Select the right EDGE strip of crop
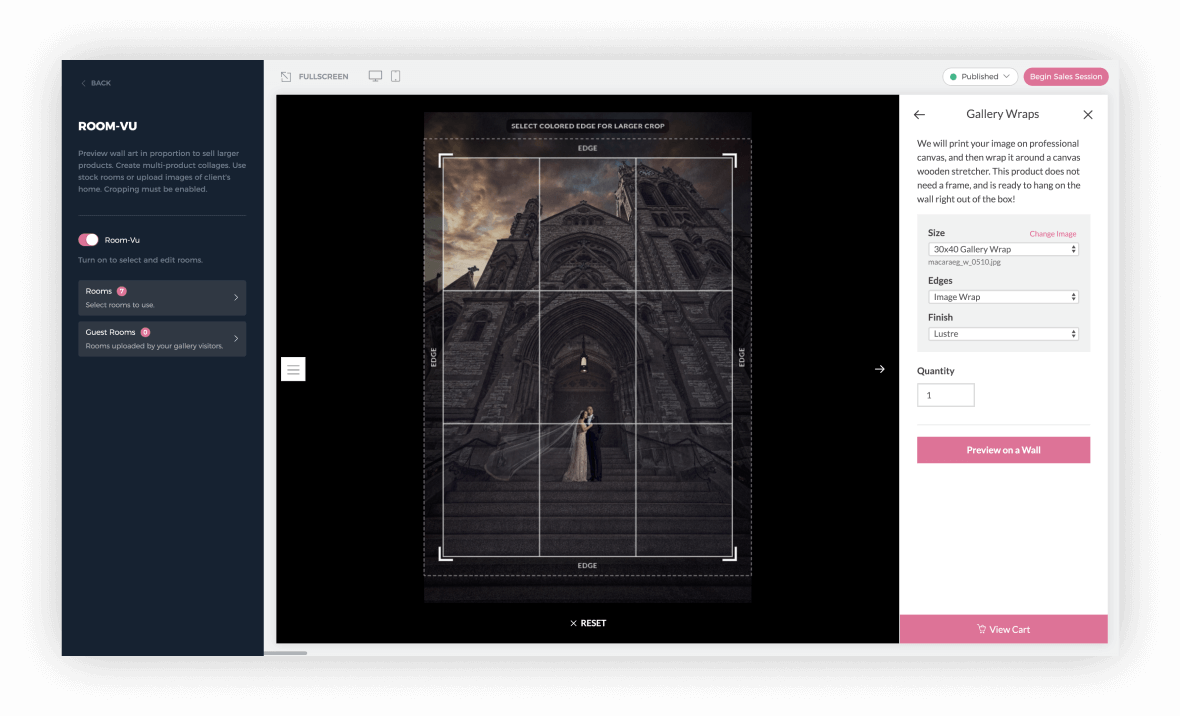 (741, 357)
